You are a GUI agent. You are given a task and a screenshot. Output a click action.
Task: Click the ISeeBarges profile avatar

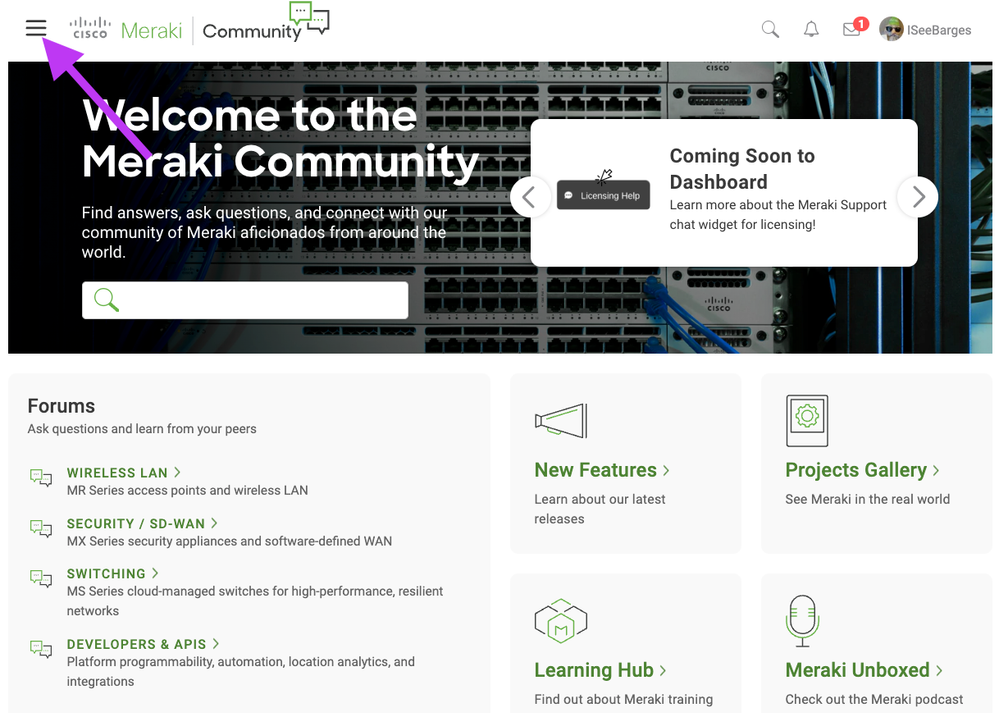pyautogui.click(x=891, y=30)
